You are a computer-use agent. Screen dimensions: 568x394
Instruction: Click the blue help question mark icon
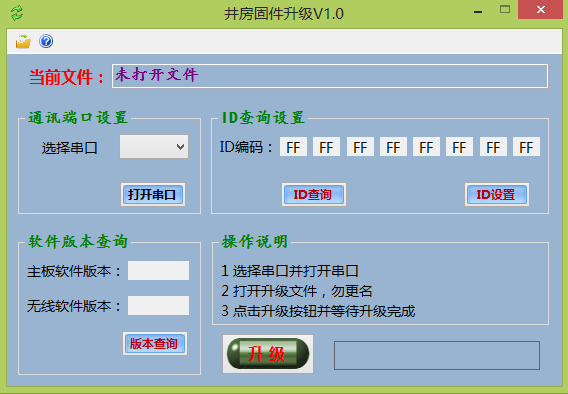coord(46,41)
